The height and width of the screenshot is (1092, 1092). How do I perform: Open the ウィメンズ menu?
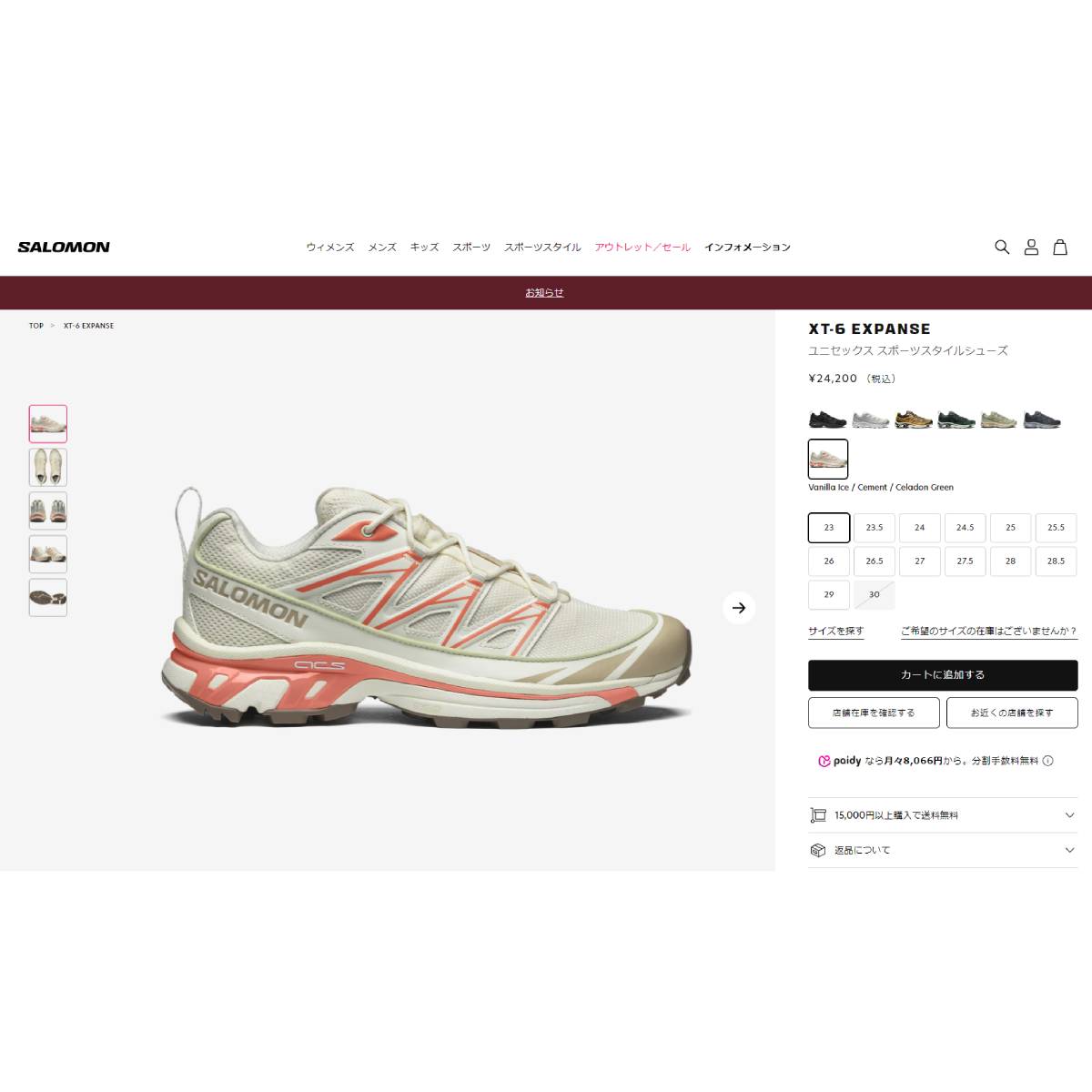330,248
